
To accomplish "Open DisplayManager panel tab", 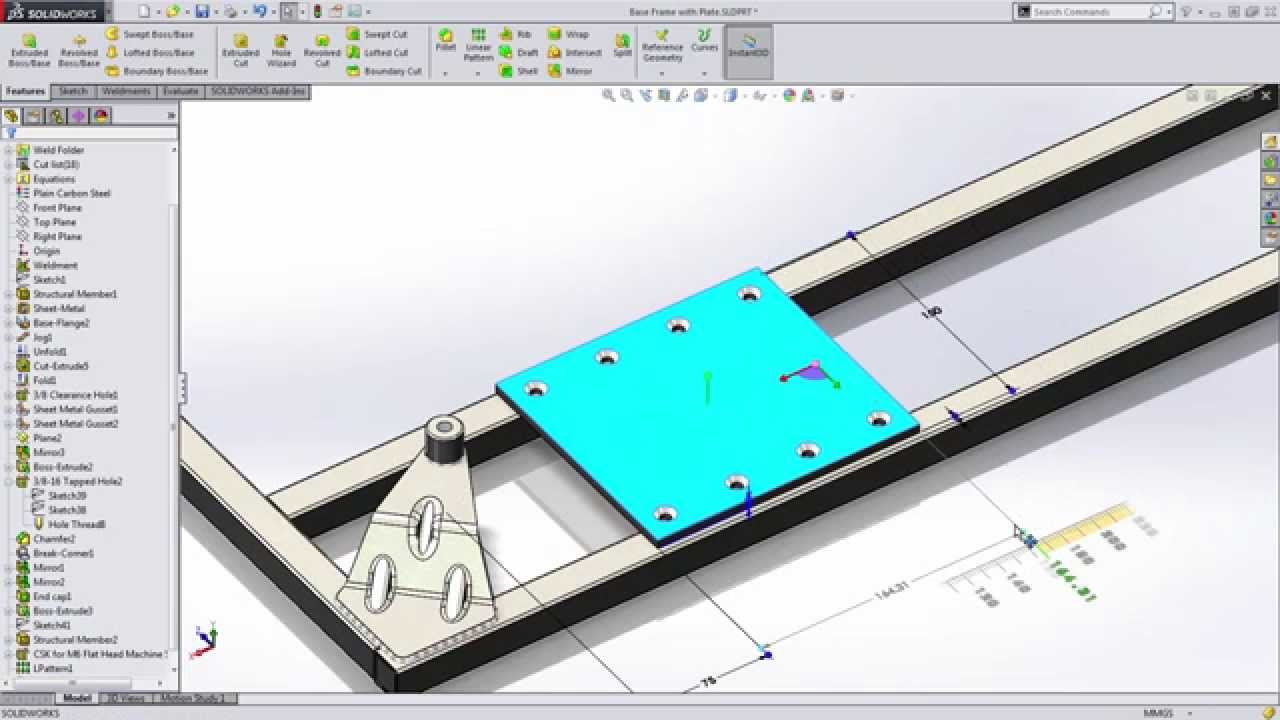I will coord(101,116).
